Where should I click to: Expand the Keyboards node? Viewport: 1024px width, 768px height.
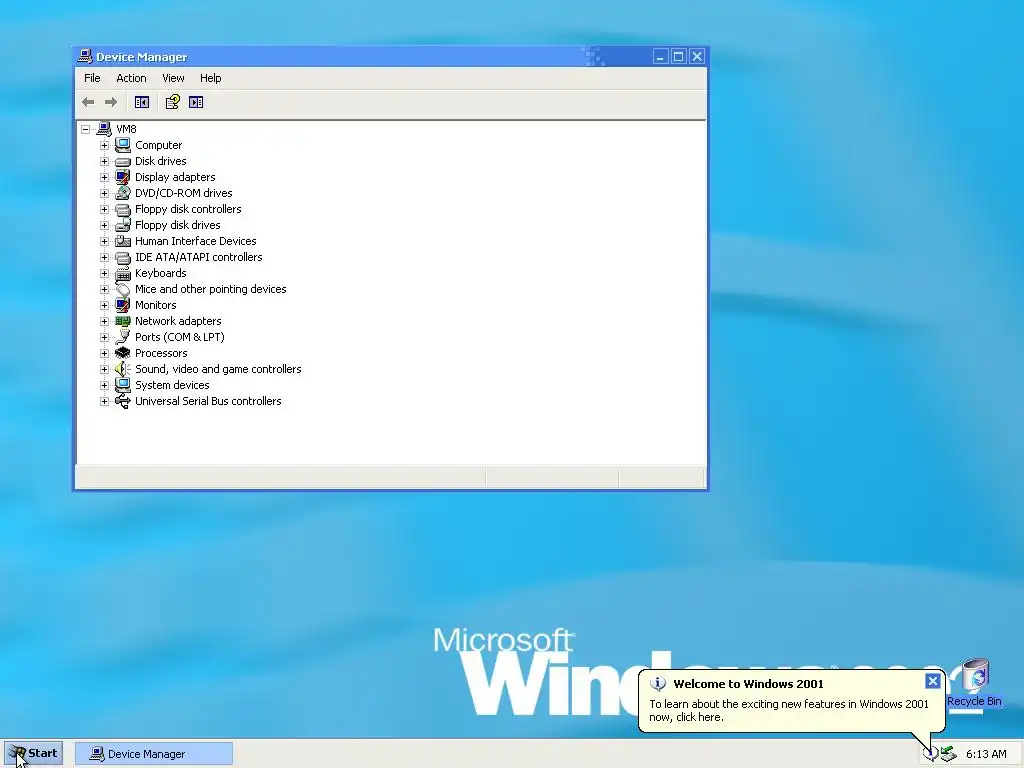click(104, 273)
